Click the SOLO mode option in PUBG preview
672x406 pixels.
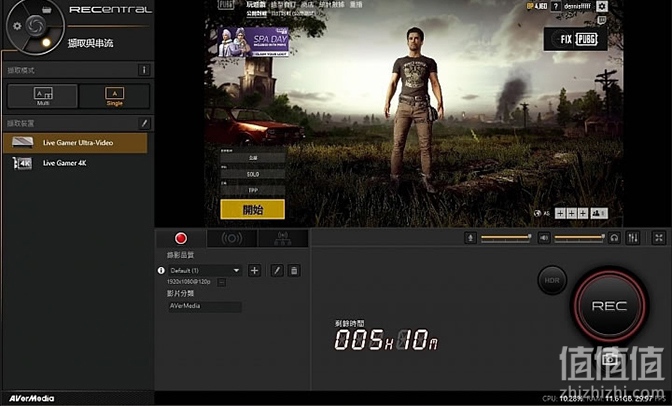click(x=252, y=174)
